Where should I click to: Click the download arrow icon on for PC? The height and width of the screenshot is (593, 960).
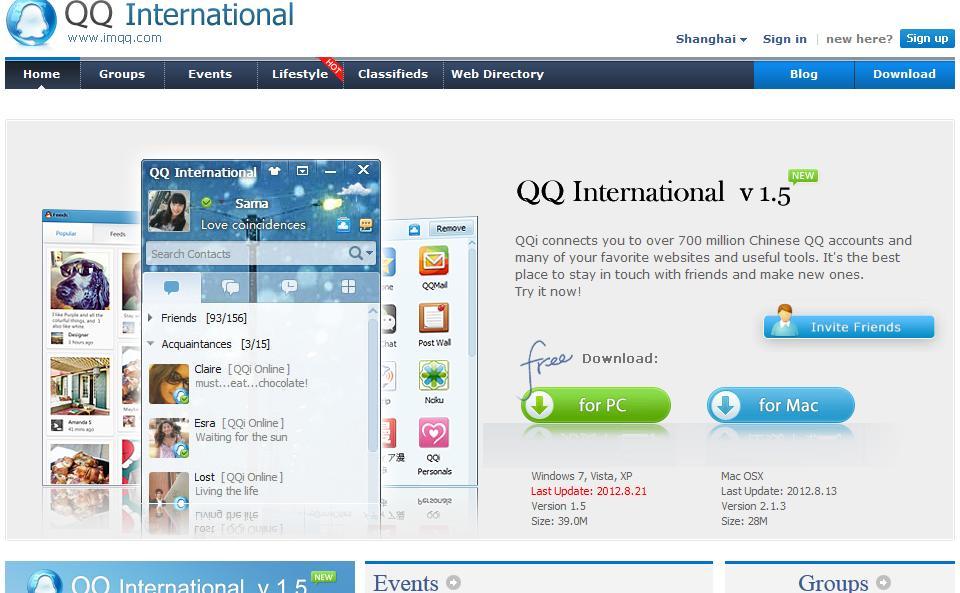pyautogui.click(x=539, y=405)
